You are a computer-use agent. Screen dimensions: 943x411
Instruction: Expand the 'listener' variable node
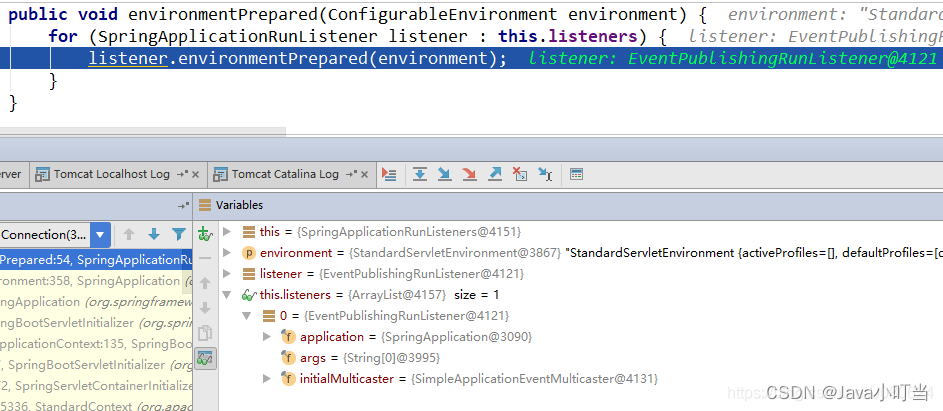227,274
